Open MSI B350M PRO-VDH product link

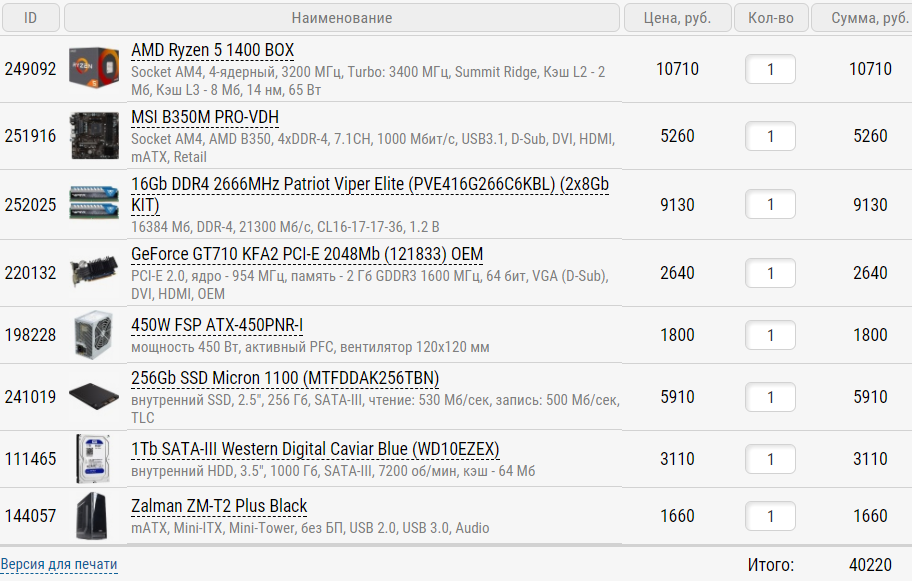pyautogui.click(x=205, y=117)
